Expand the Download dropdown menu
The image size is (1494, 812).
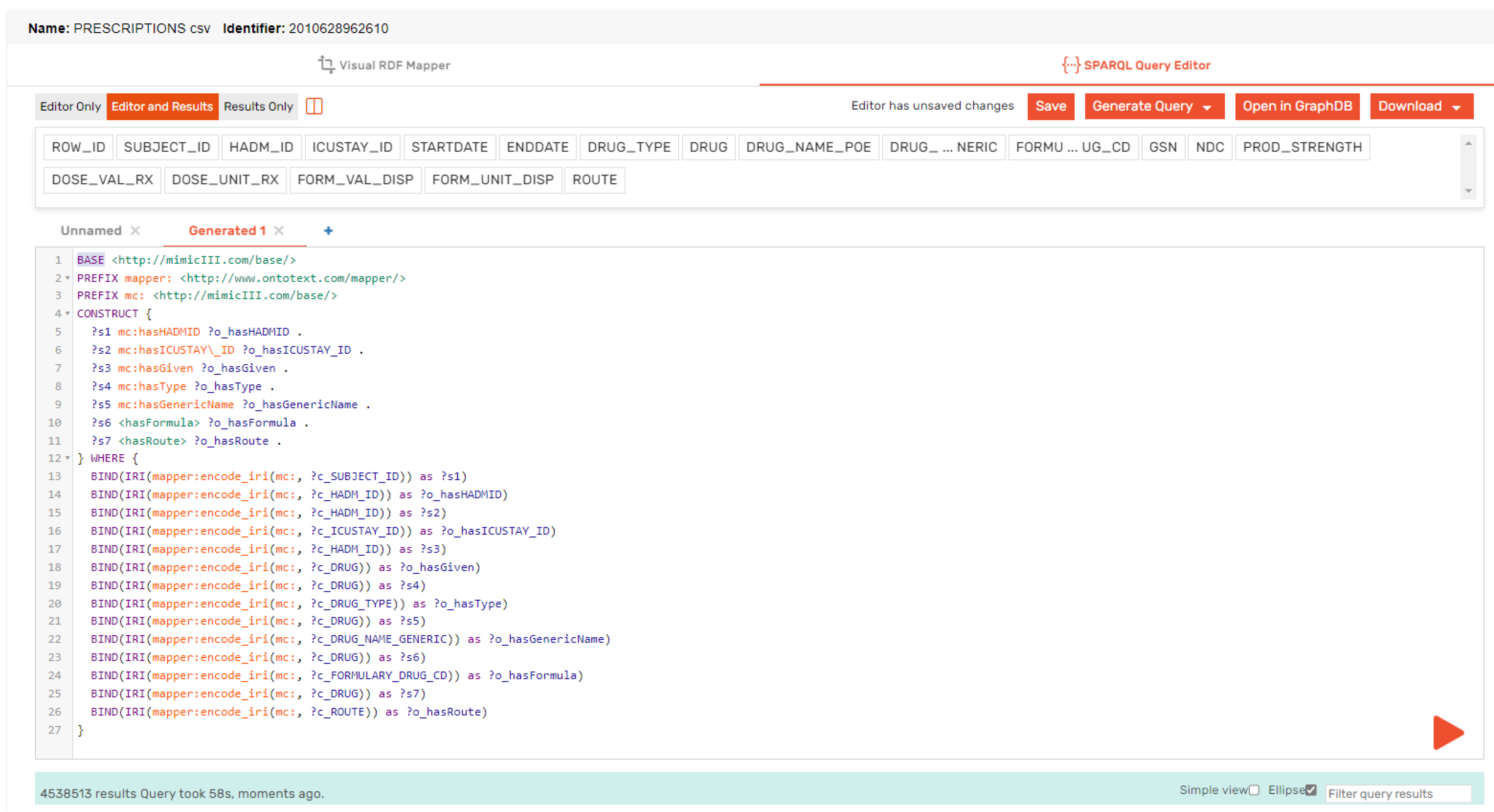[x=1421, y=107]
